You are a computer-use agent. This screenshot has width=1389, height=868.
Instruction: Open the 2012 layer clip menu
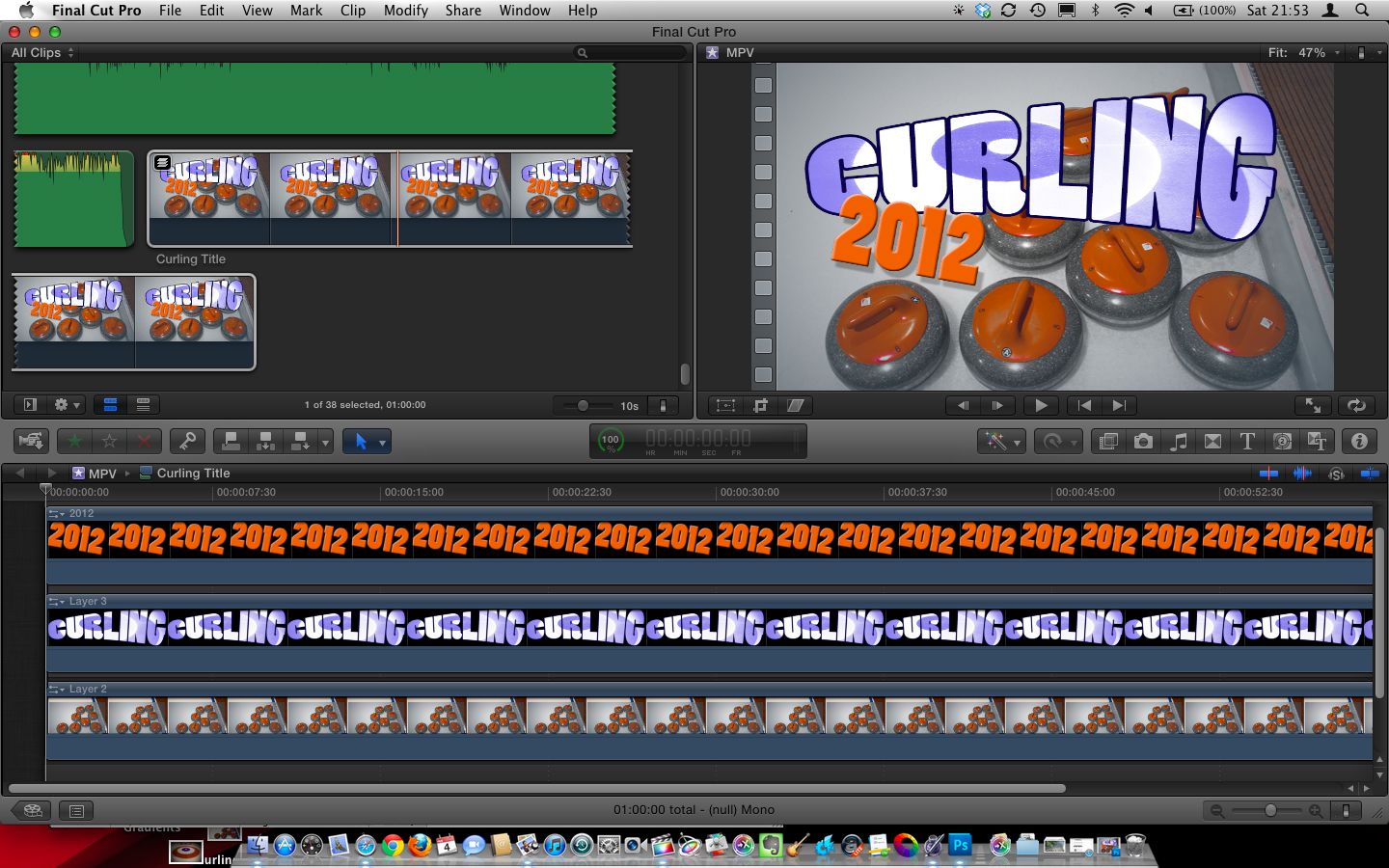57,514
